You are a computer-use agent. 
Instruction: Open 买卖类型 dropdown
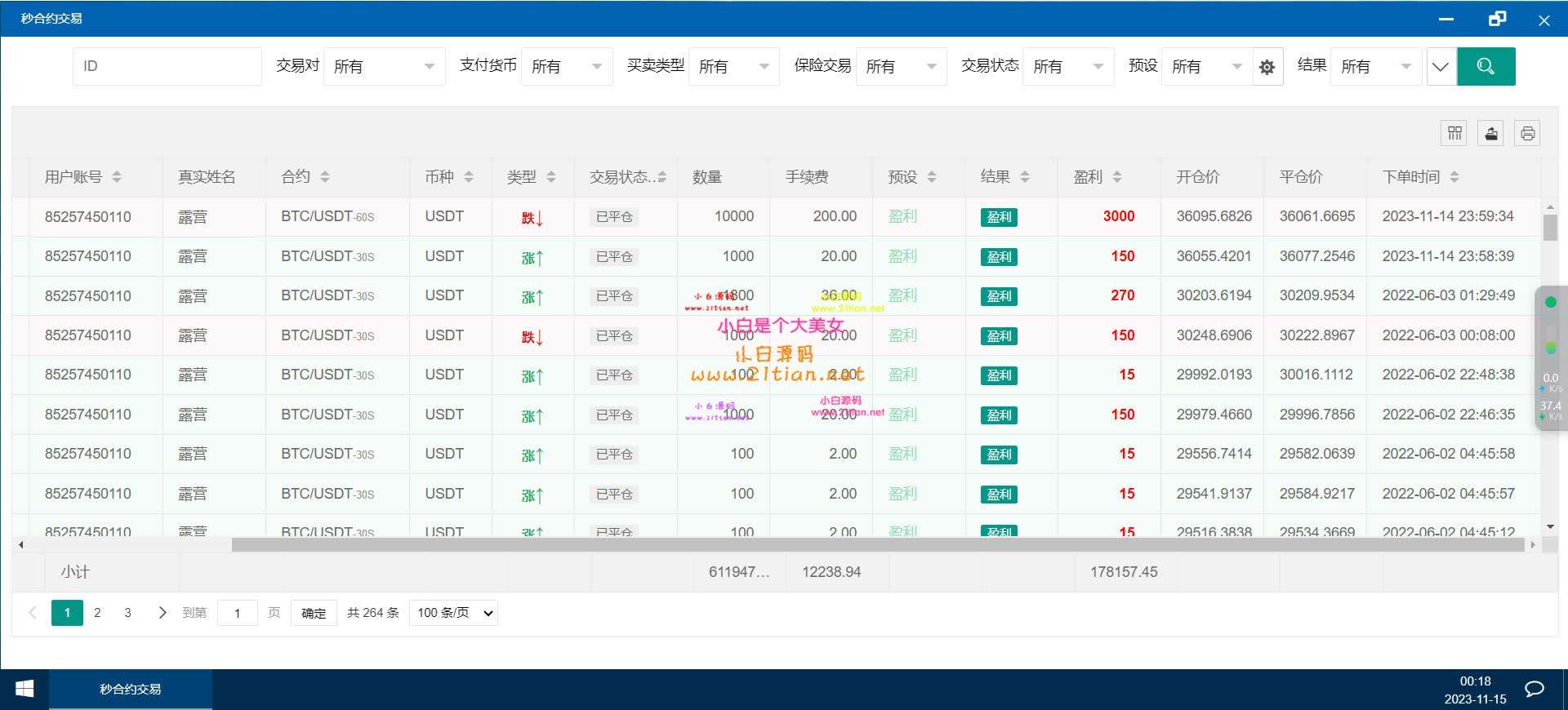pos(735,66)
